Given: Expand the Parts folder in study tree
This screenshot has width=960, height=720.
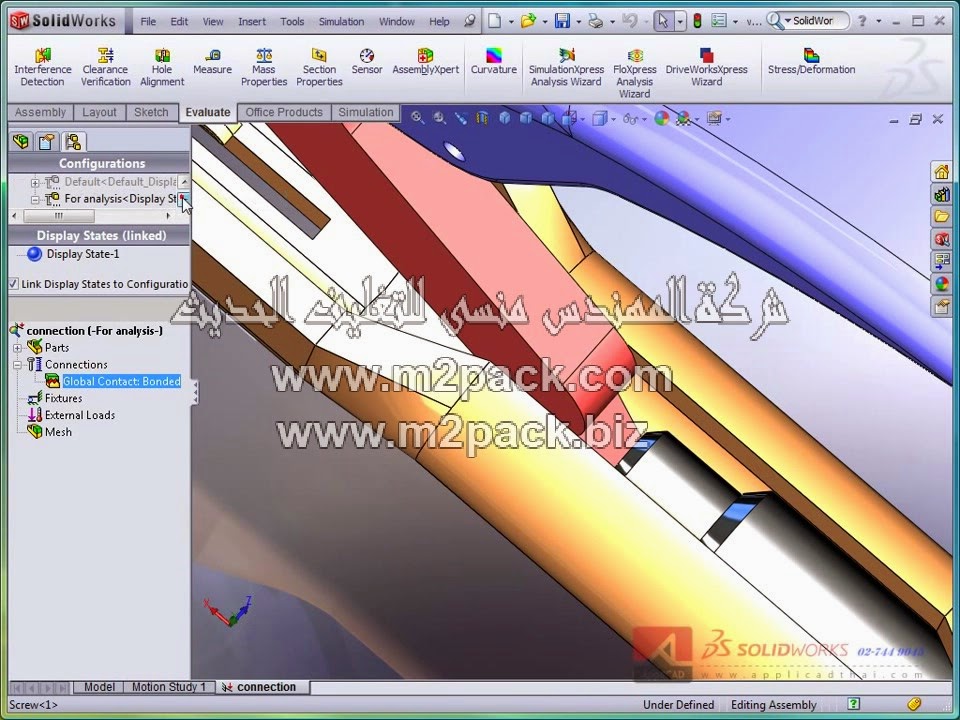Looking at the screenshot, I should click(x=17, y=348).
